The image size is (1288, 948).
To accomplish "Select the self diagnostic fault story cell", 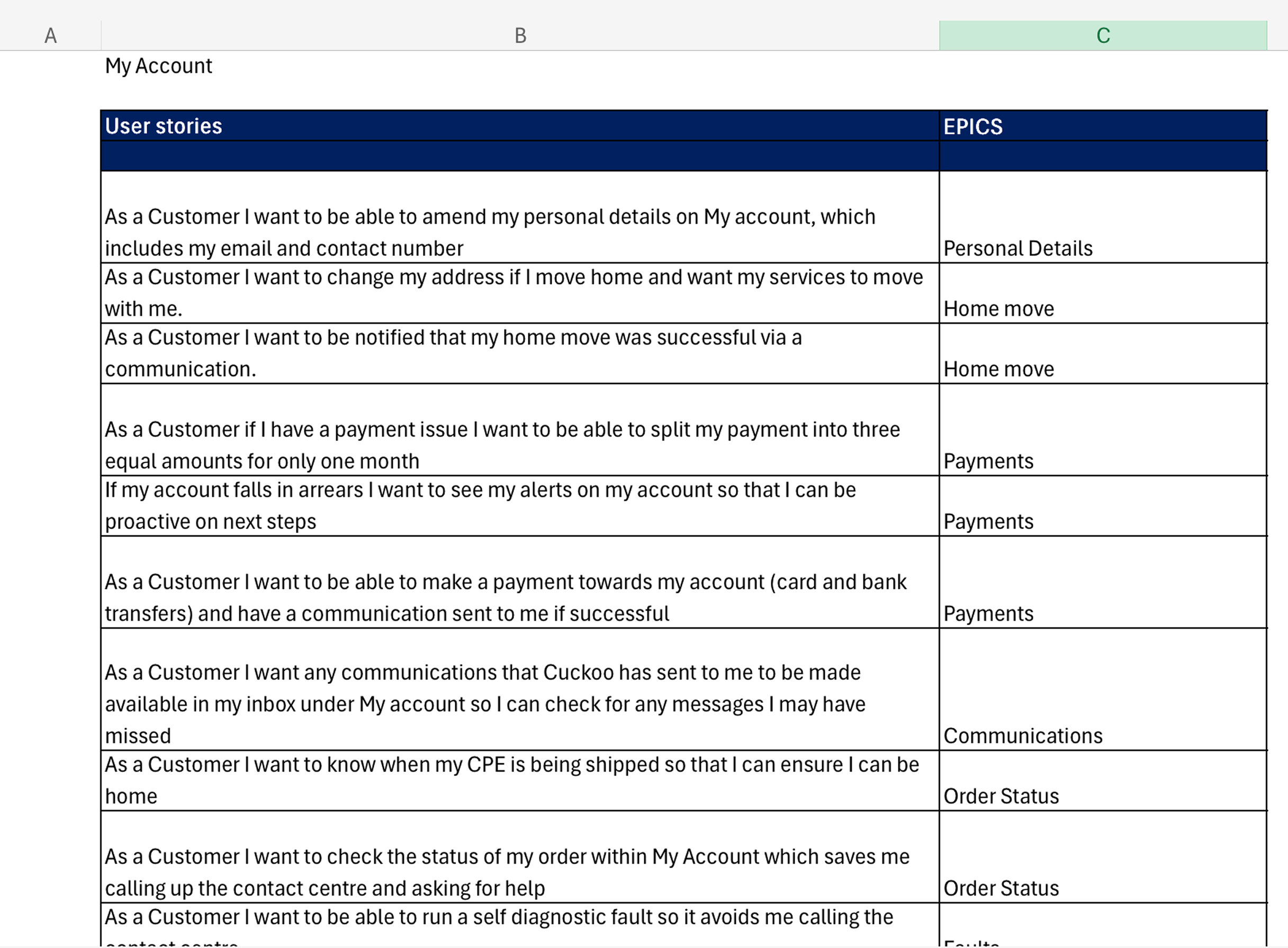I will coord(499,918).
